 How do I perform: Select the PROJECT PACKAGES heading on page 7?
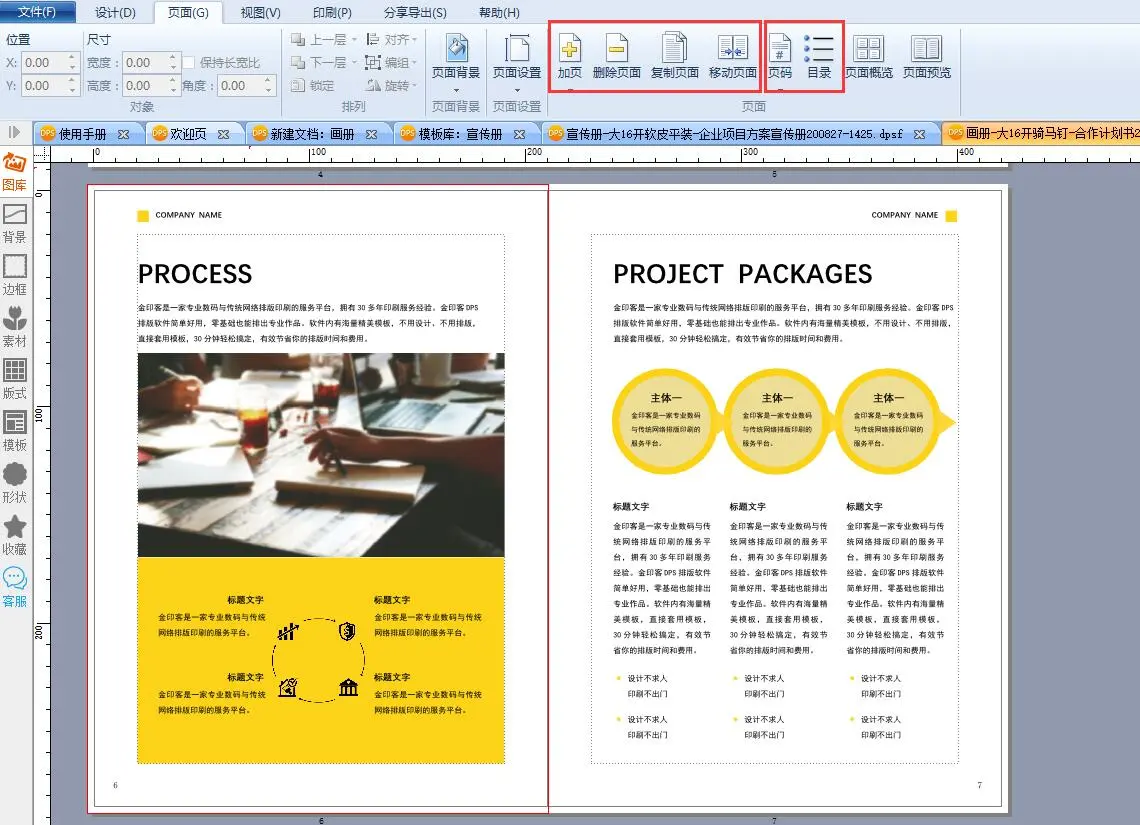[x=742, y=274]
